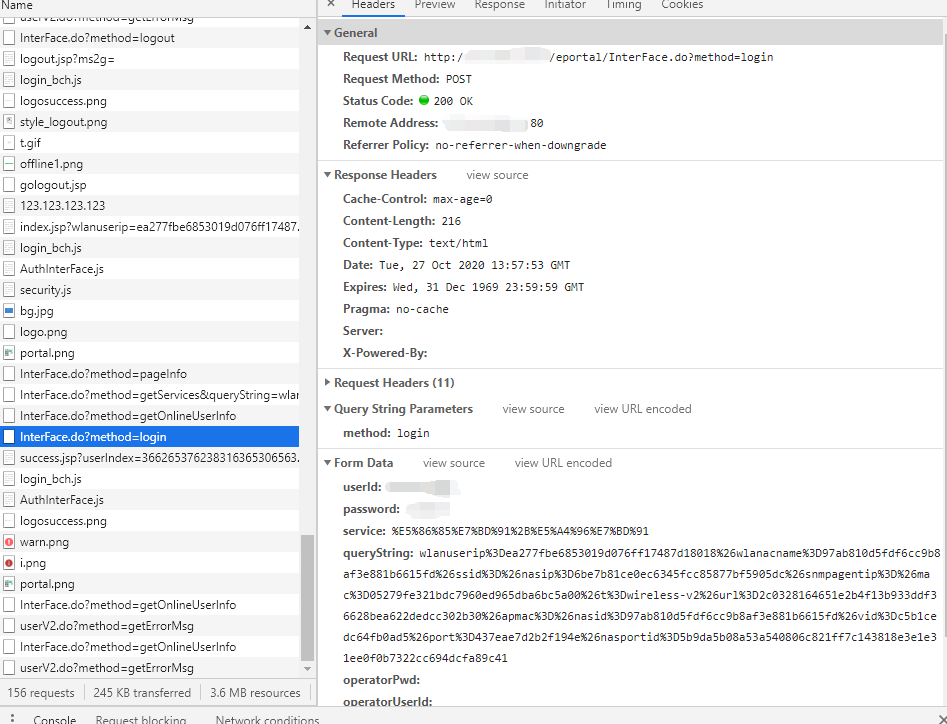Close the request details pane with X
This screenshot has width=947, height=724.
point(330,4)
